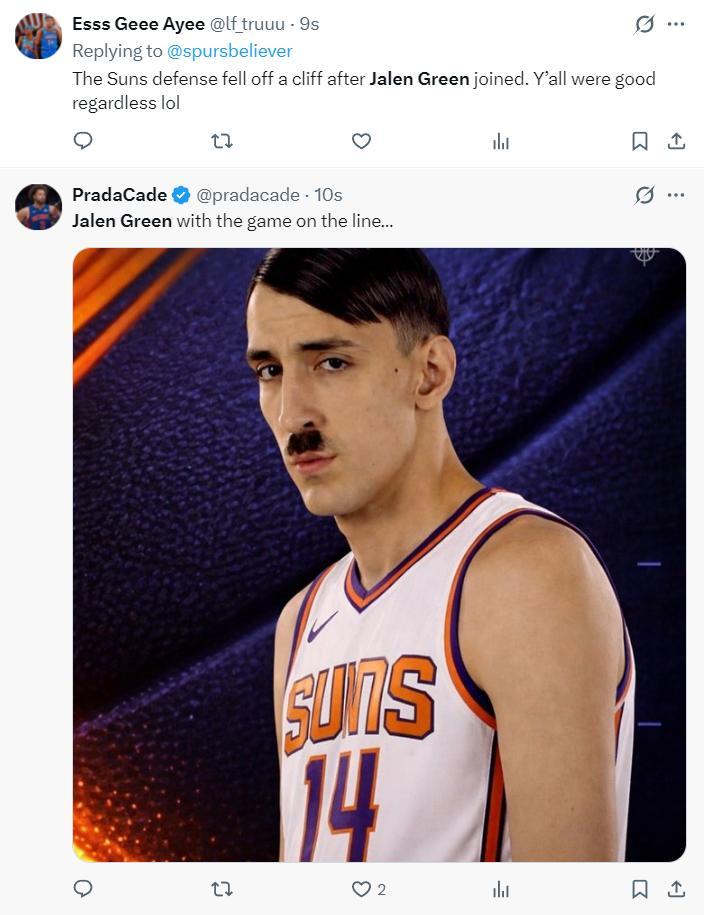Open the Suns jersey photo
This screenshot has width=704, height=915.
tap(379, 555)
